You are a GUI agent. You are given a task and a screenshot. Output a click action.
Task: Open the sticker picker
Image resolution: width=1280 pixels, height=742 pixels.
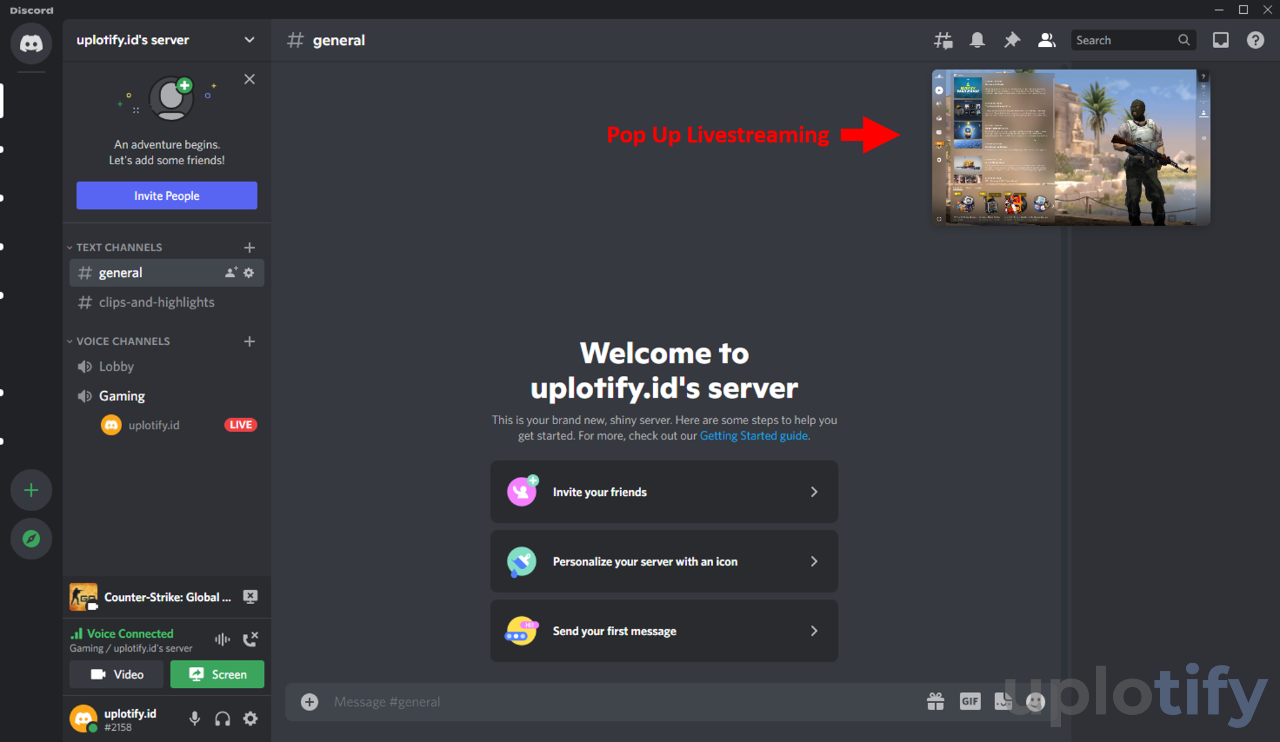tap(1003, 702)
